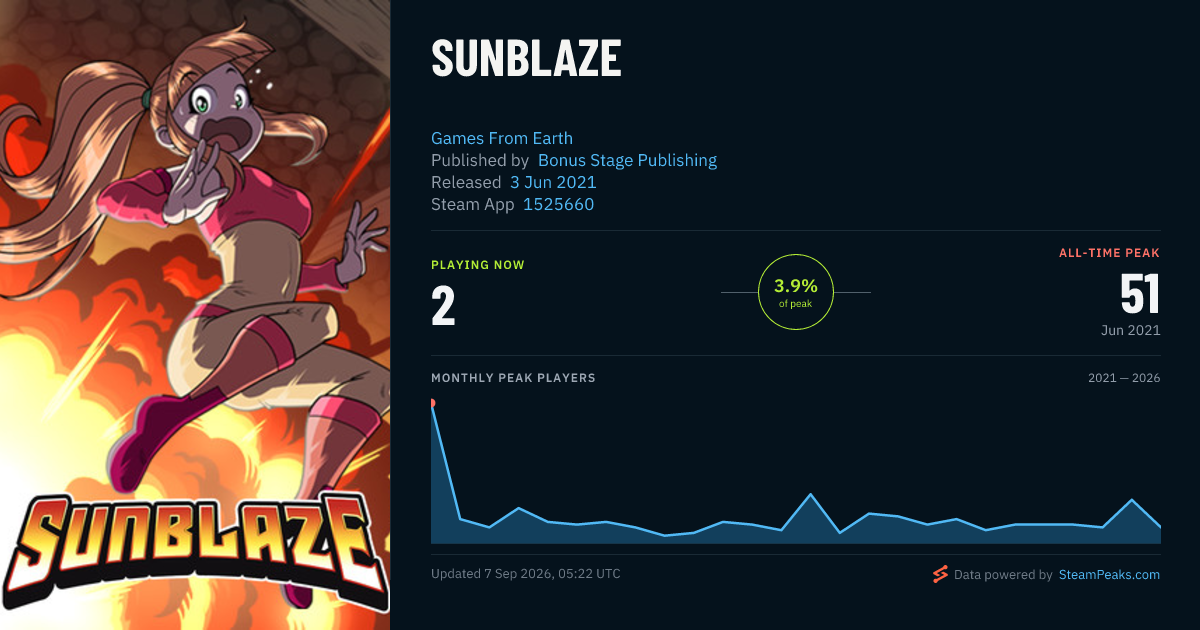Click the SUNBLAZE game title heading
The width and height of the screenshot is (1200, 630).
526,59
